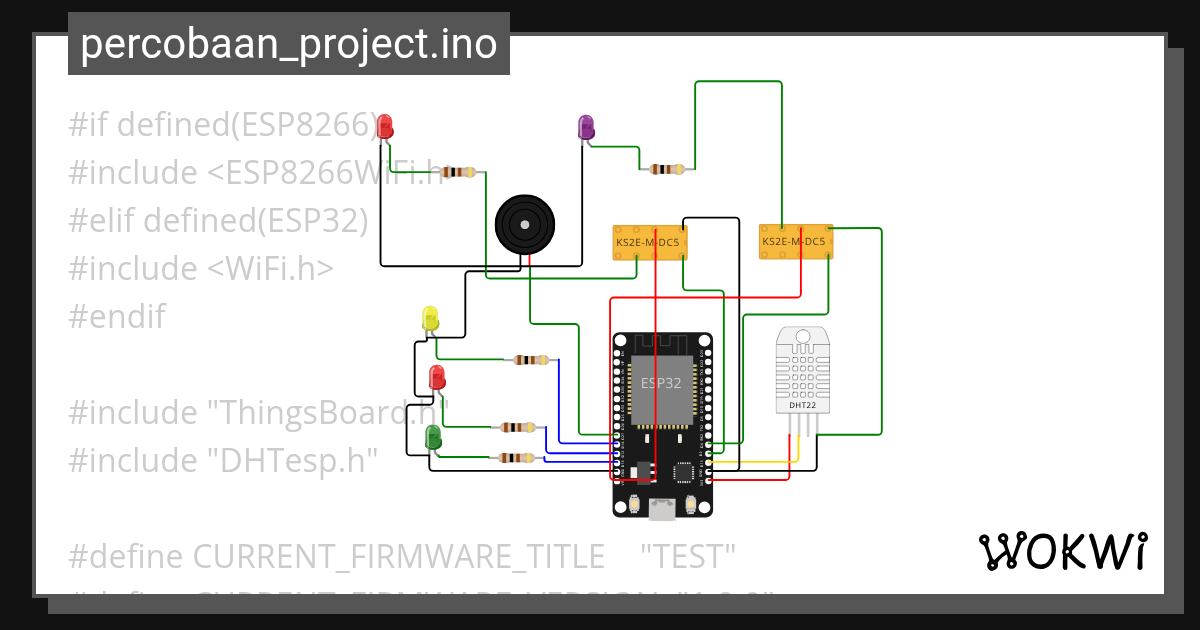
Task: Click the black piezo buzzer
Action: 524,226
